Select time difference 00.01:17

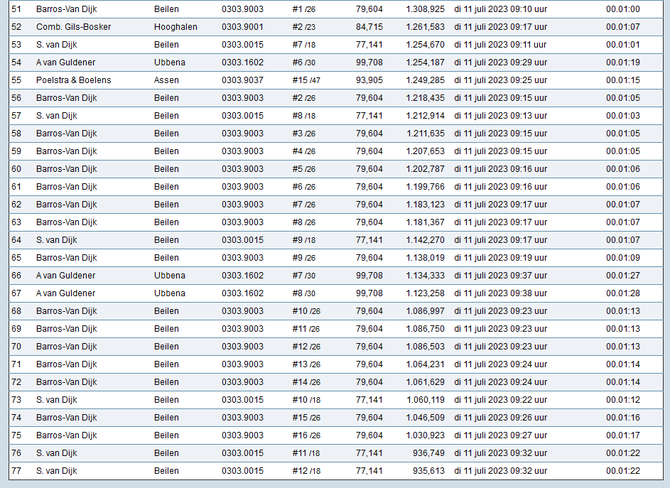[x=623, y=435]
